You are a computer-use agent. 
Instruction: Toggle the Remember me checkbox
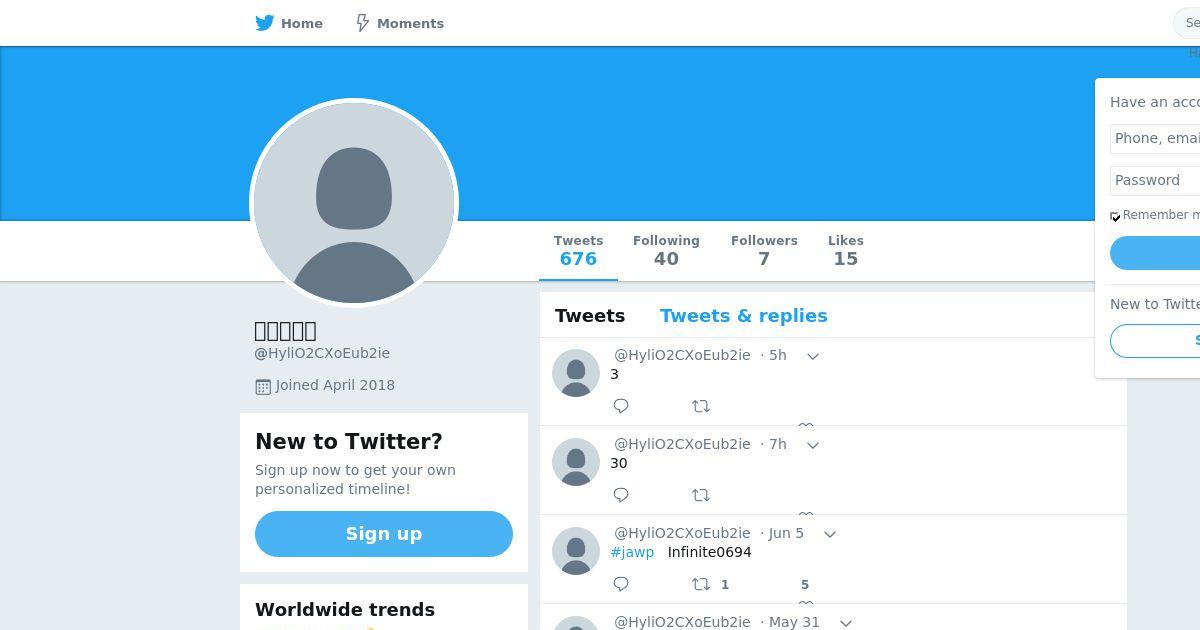1115,217
